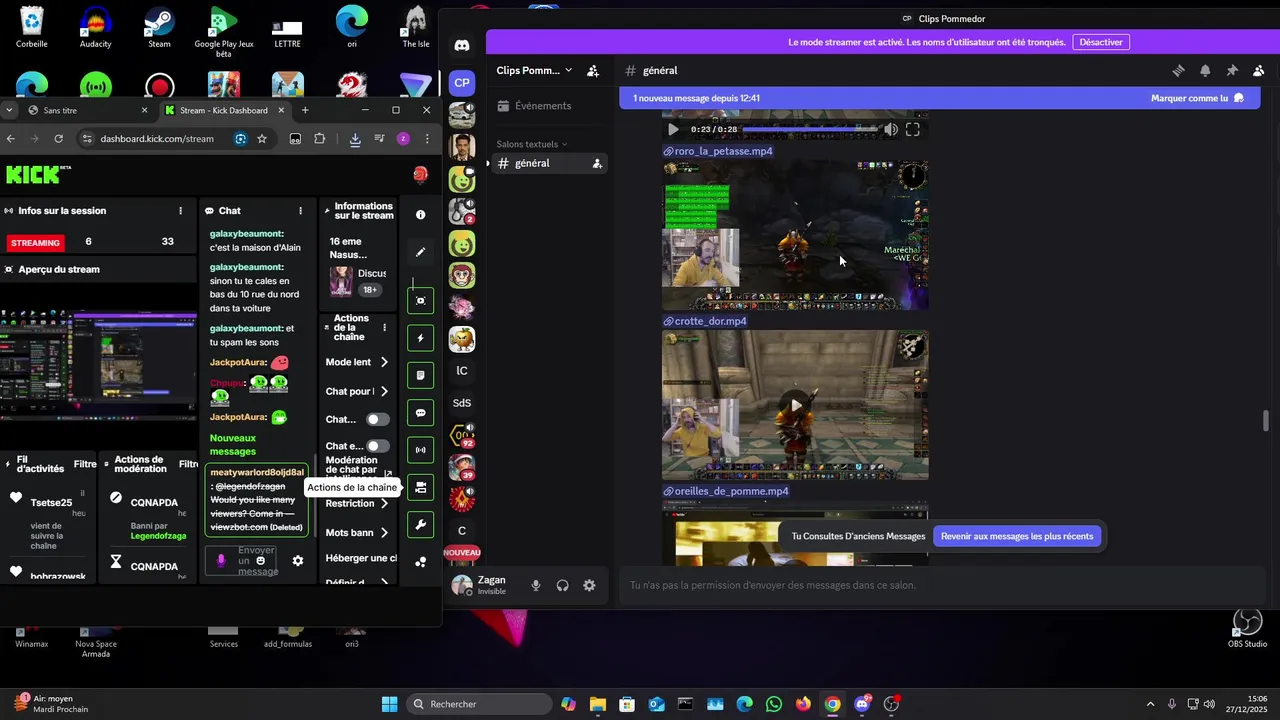Screen dimensions: 1280x720
Task: Open Événements in Discord sidebar
Action: coord(548,106)
